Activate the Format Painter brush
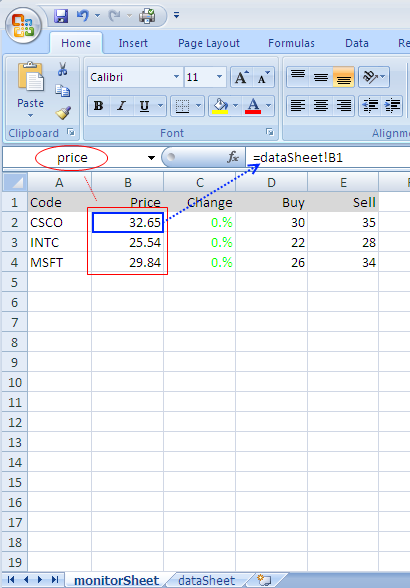This screenshot has width=410, height=588. coord(63,112)
